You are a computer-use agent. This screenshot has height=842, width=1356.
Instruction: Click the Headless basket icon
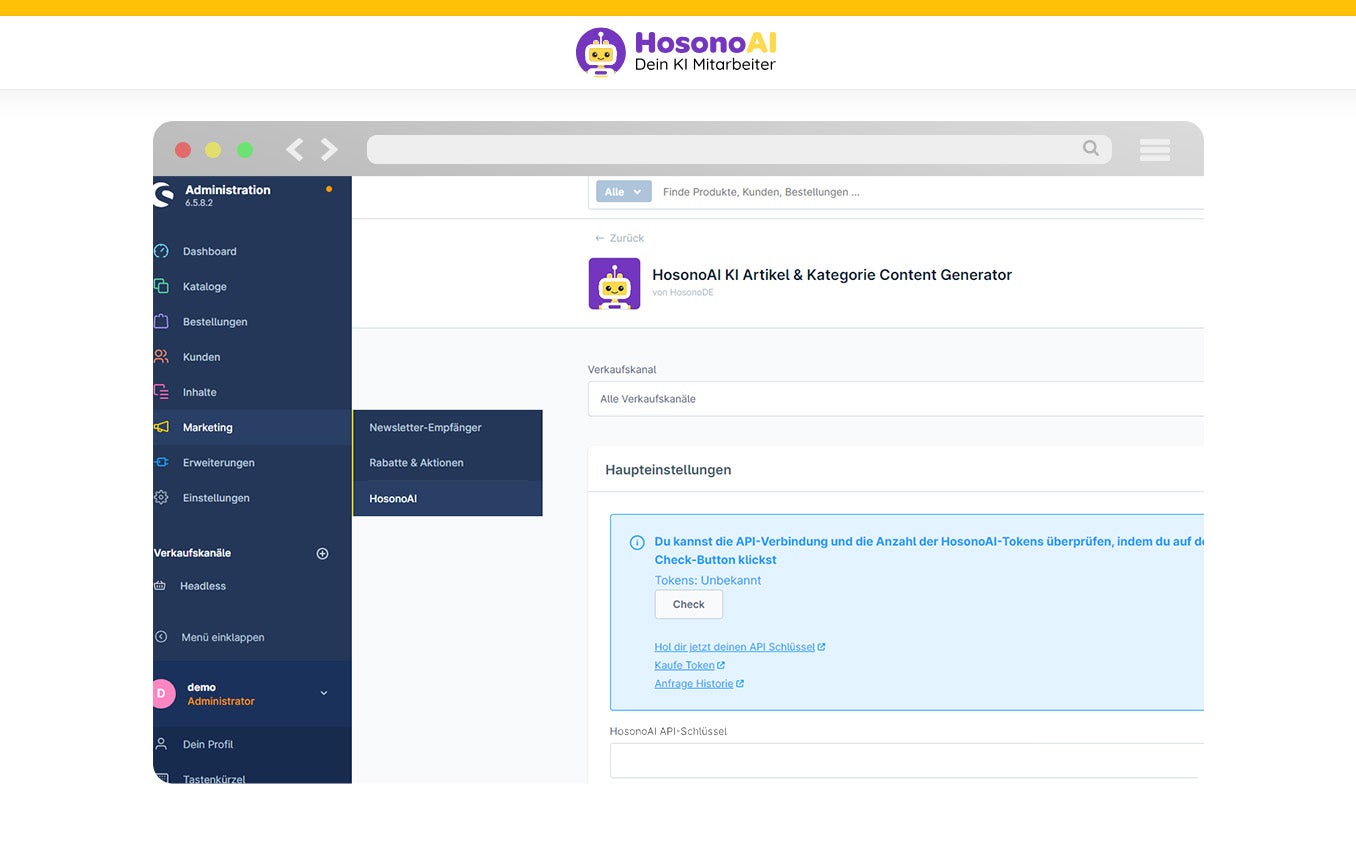click(x=160, y=586)
